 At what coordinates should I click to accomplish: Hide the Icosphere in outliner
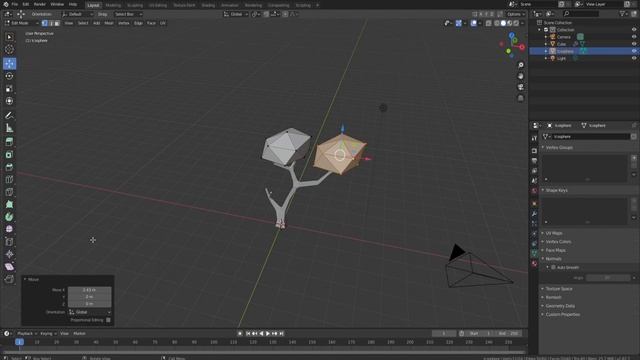(x=634, y=51)
